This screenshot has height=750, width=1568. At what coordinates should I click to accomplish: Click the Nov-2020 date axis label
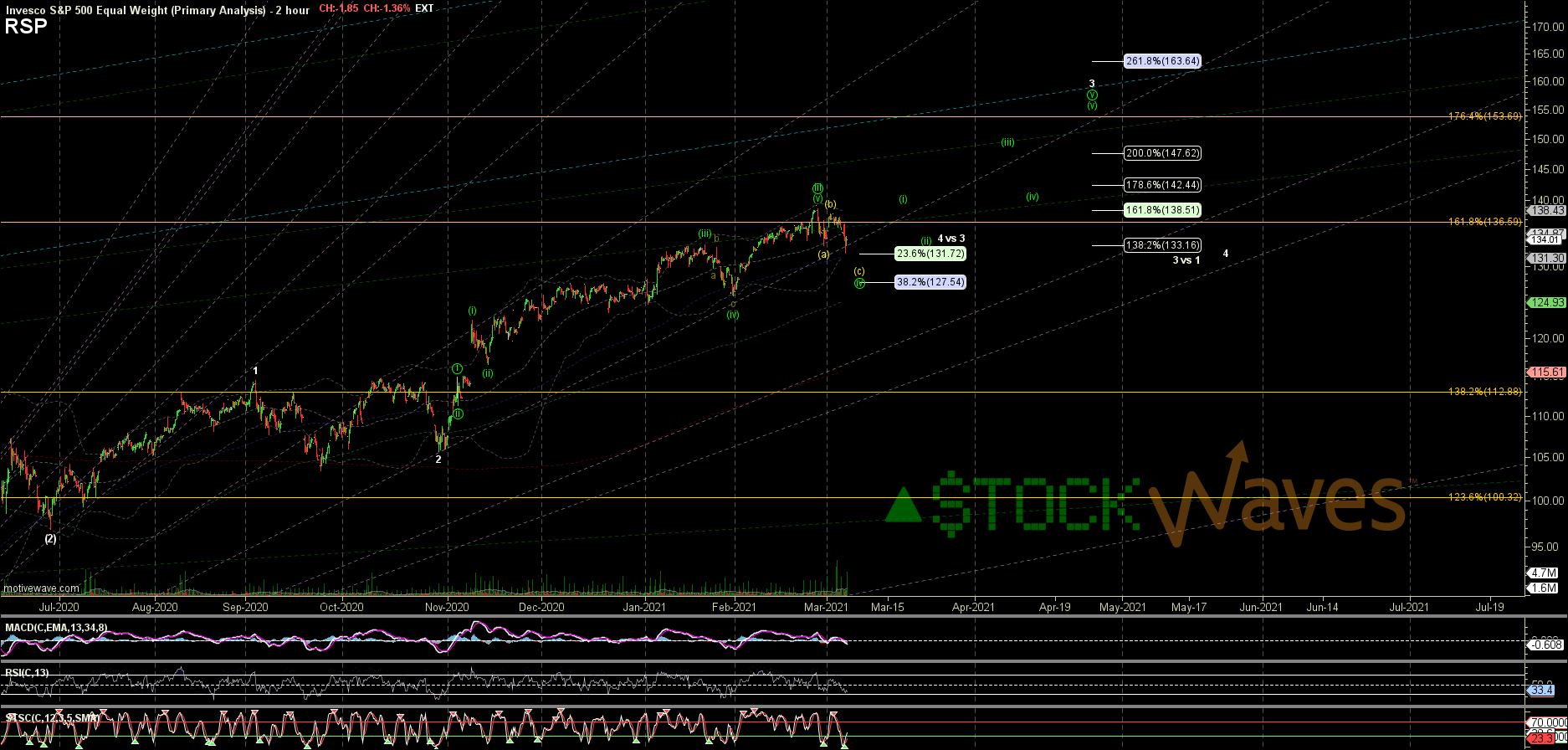[447, 607]
